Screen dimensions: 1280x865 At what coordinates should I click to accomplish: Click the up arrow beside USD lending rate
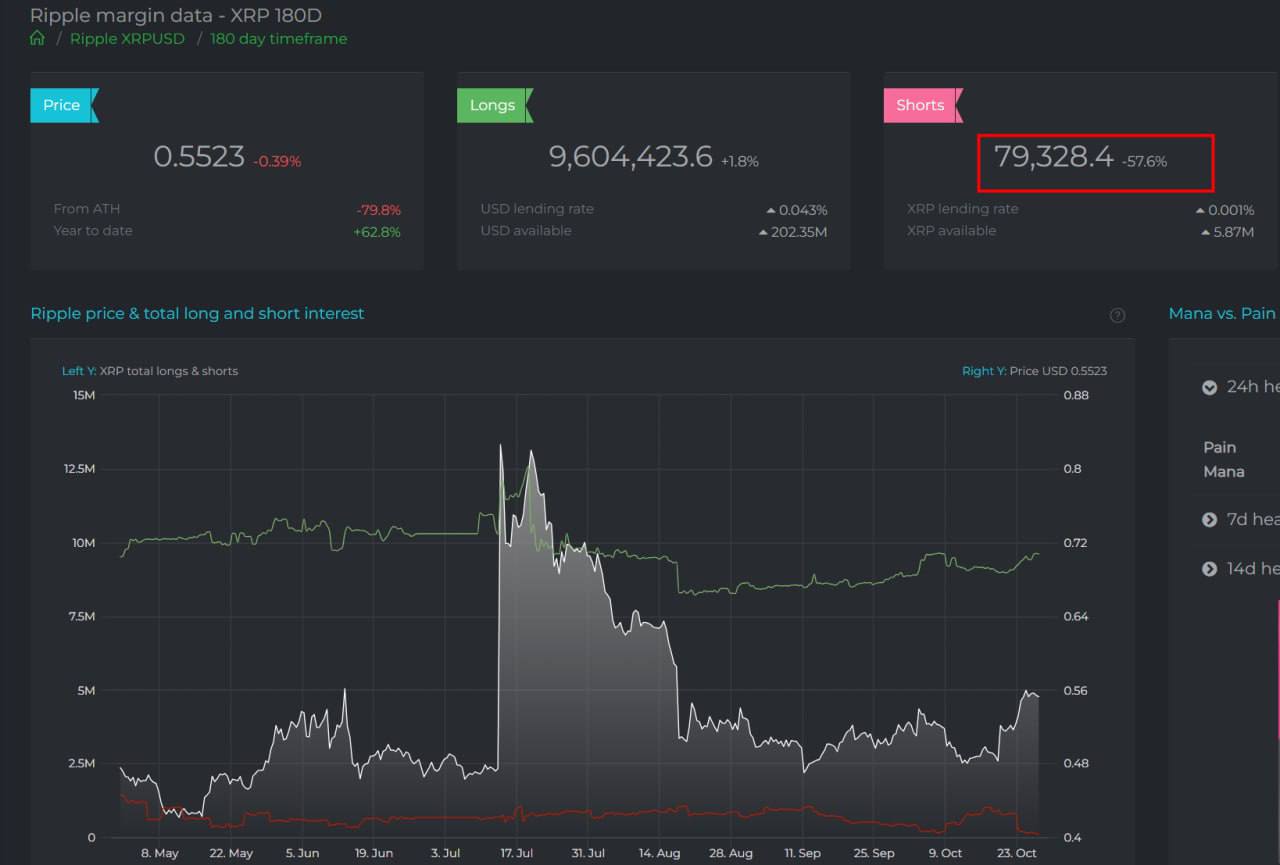tap(770, 210)
